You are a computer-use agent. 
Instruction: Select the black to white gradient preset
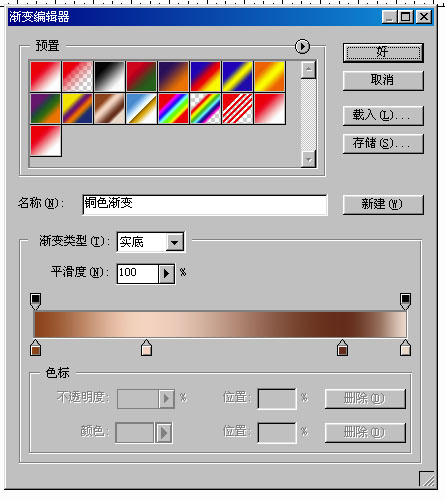tap(110, 76)
